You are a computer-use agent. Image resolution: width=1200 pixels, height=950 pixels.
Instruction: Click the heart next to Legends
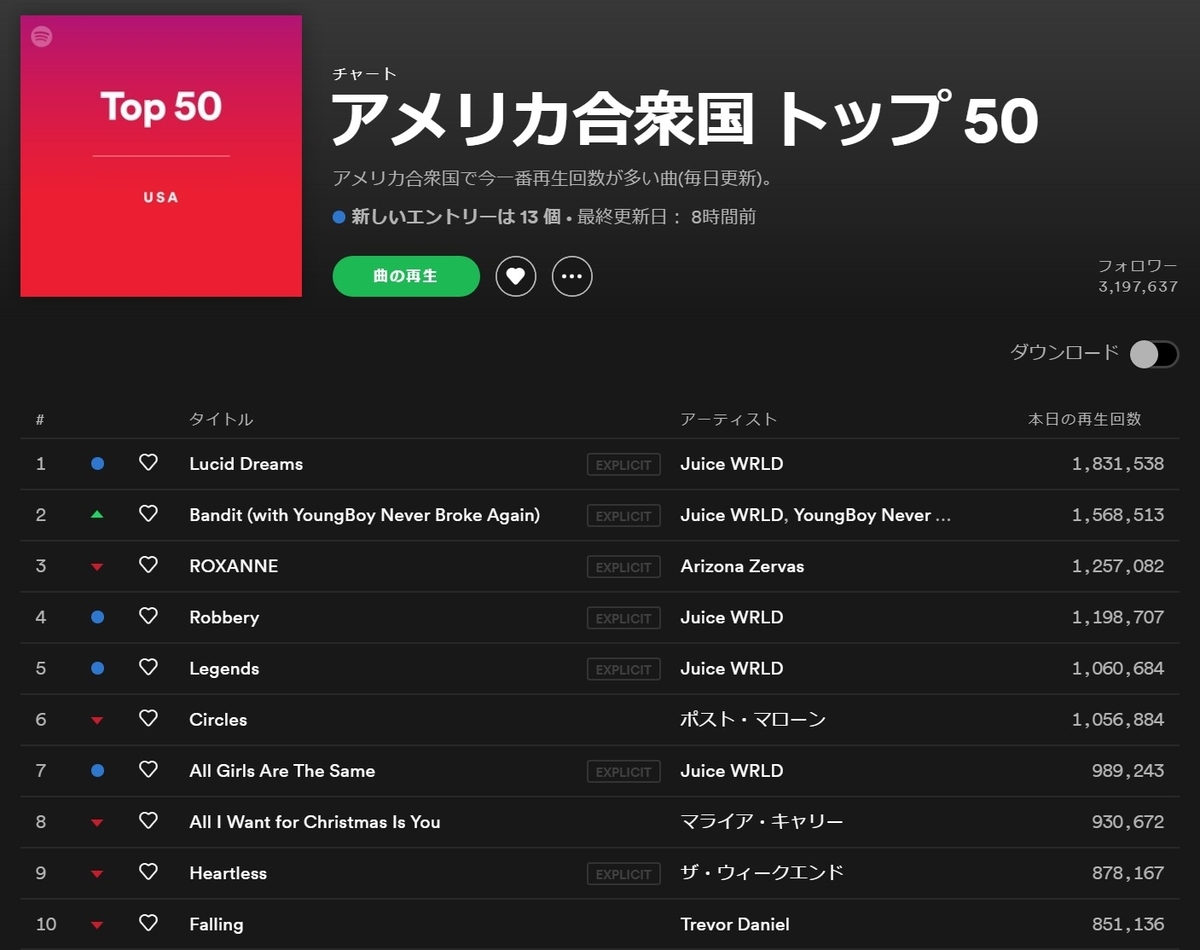click(148, 668)
